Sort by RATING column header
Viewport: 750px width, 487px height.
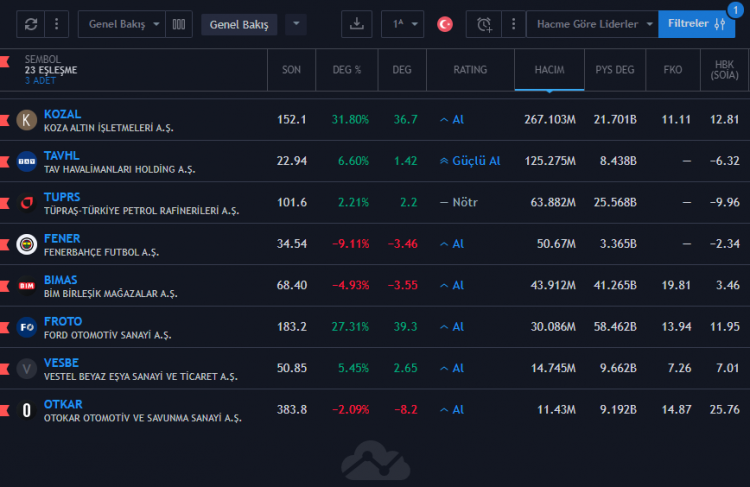pyautogui.click(x=470, y=70)
